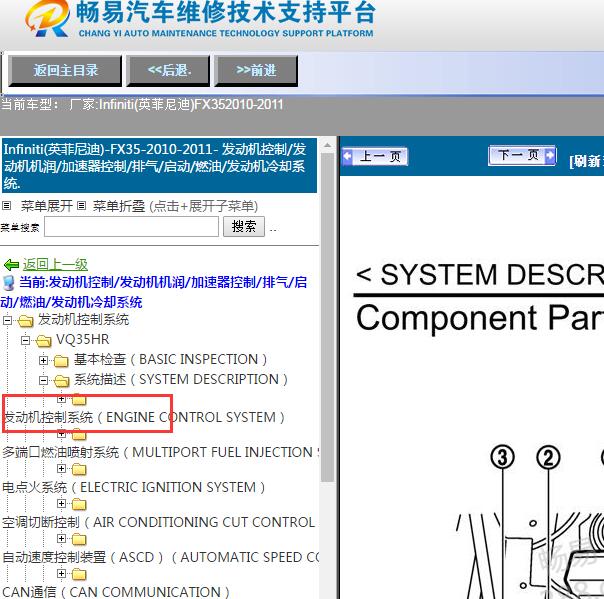Expand the ASCD AUTOMATIC SPEED node
The height and width of the screenshot is (599, 604).
click(61, 538)
